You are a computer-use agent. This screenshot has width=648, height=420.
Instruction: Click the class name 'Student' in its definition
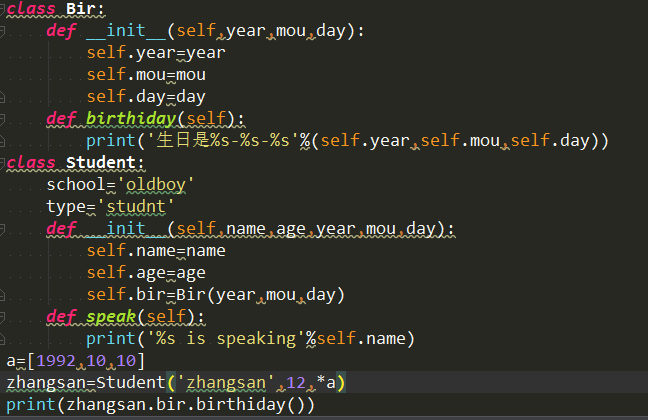(101, 163)
